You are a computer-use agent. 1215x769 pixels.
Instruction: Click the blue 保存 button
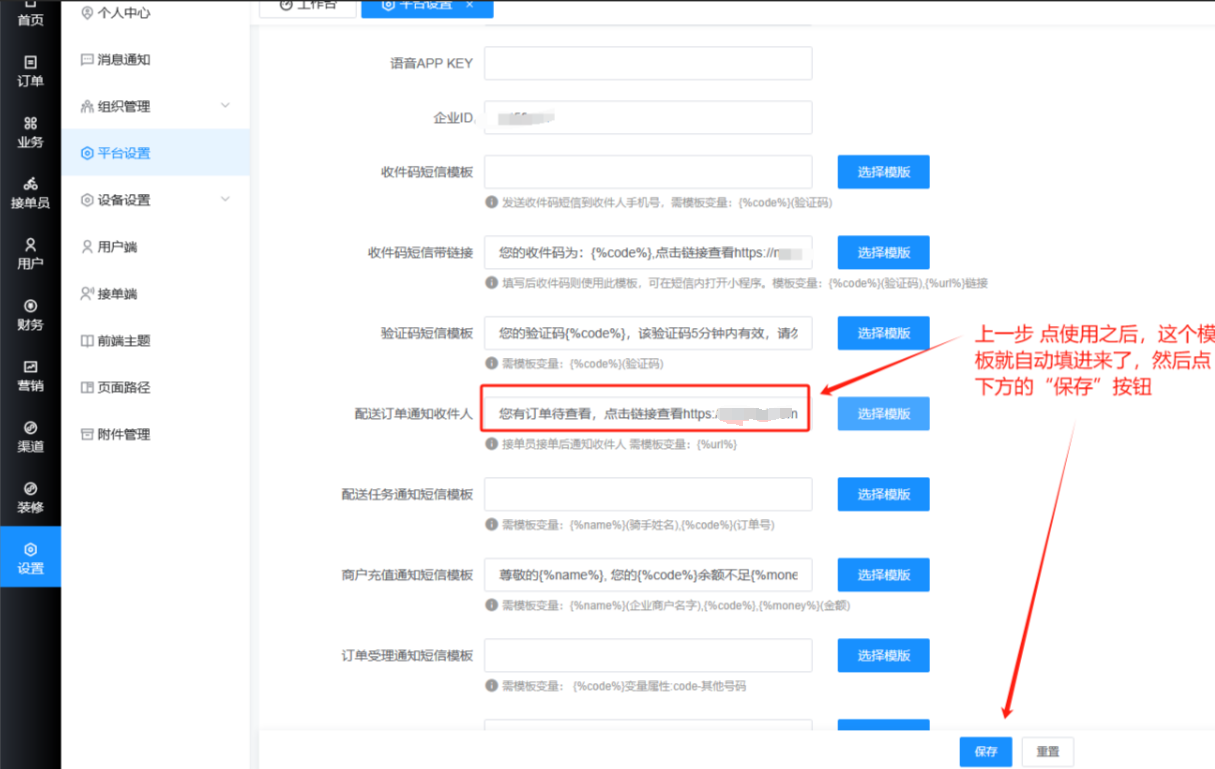pyautogui.click(x=986, y=752)
